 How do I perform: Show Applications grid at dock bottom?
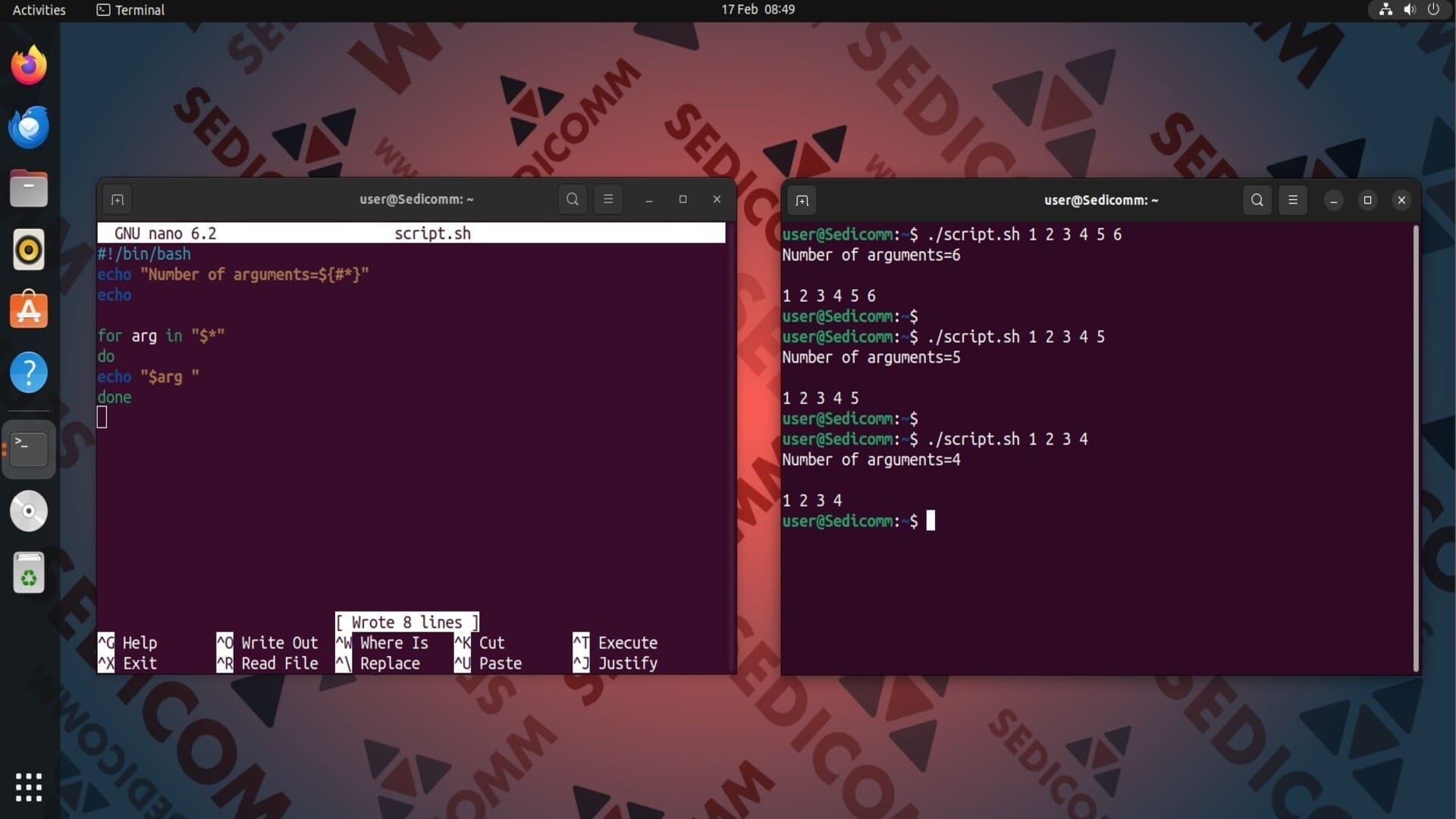click(x=29, y=787)
